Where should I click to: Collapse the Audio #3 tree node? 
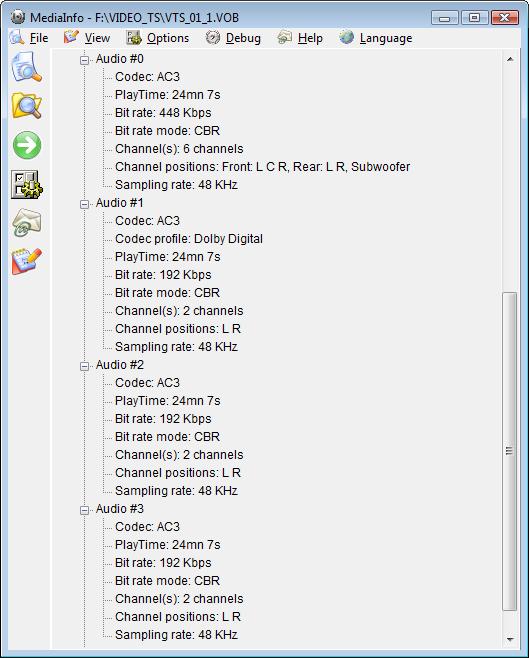85,510
